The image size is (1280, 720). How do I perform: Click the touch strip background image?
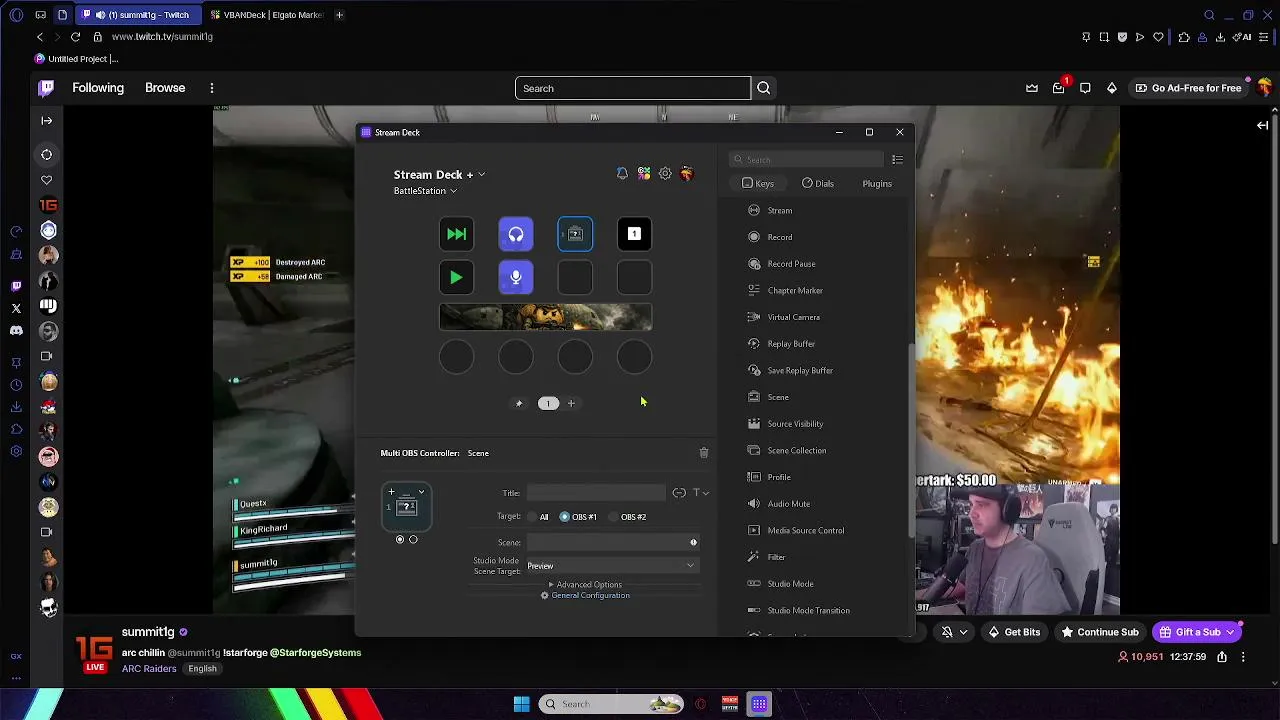coord(546,318)
